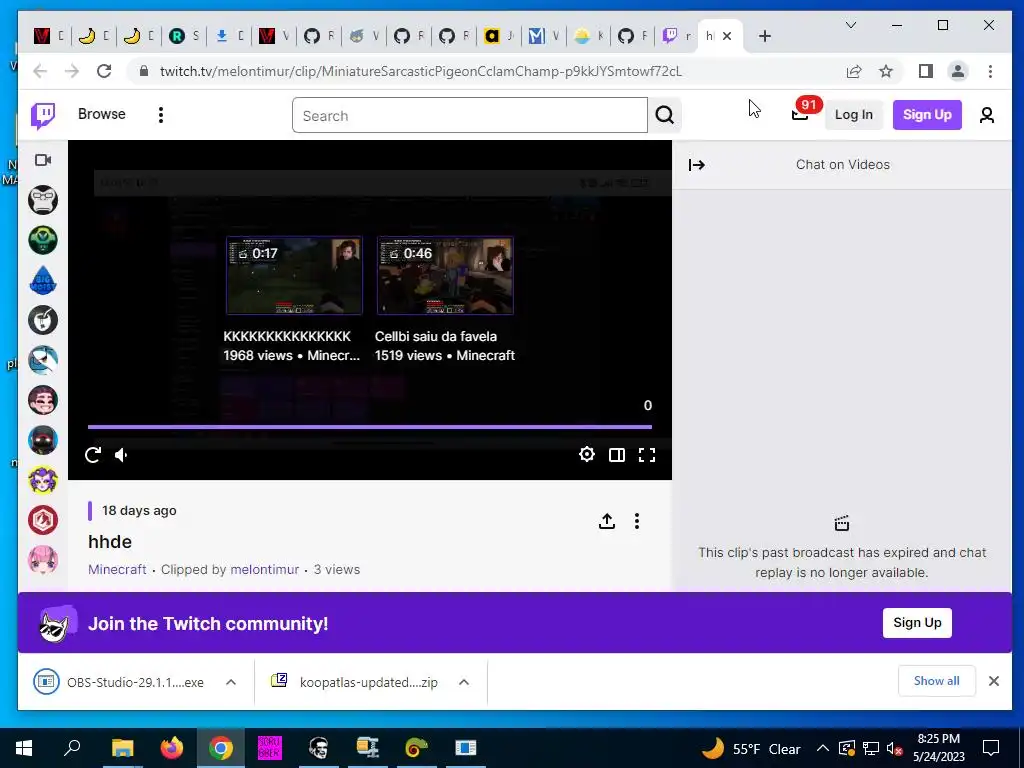Image resolution: width=1024 pixels, height=768 pixels.
Task: Open the green mascot channel avatar
Action: [43, 240]
